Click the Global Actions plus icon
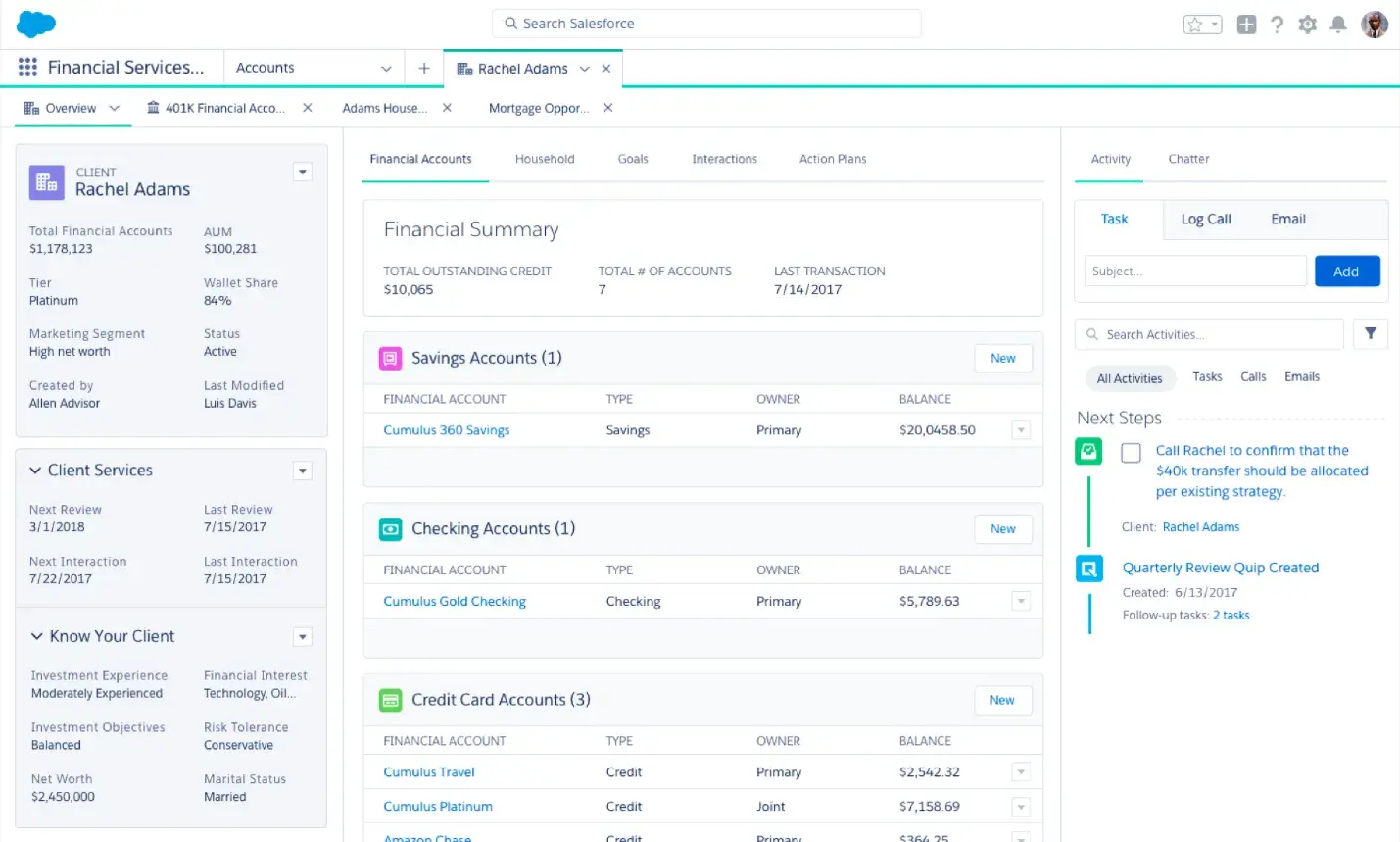The width and height of the screenshot is (1400, 842). pyautogui.click(x=1246, y=24)
